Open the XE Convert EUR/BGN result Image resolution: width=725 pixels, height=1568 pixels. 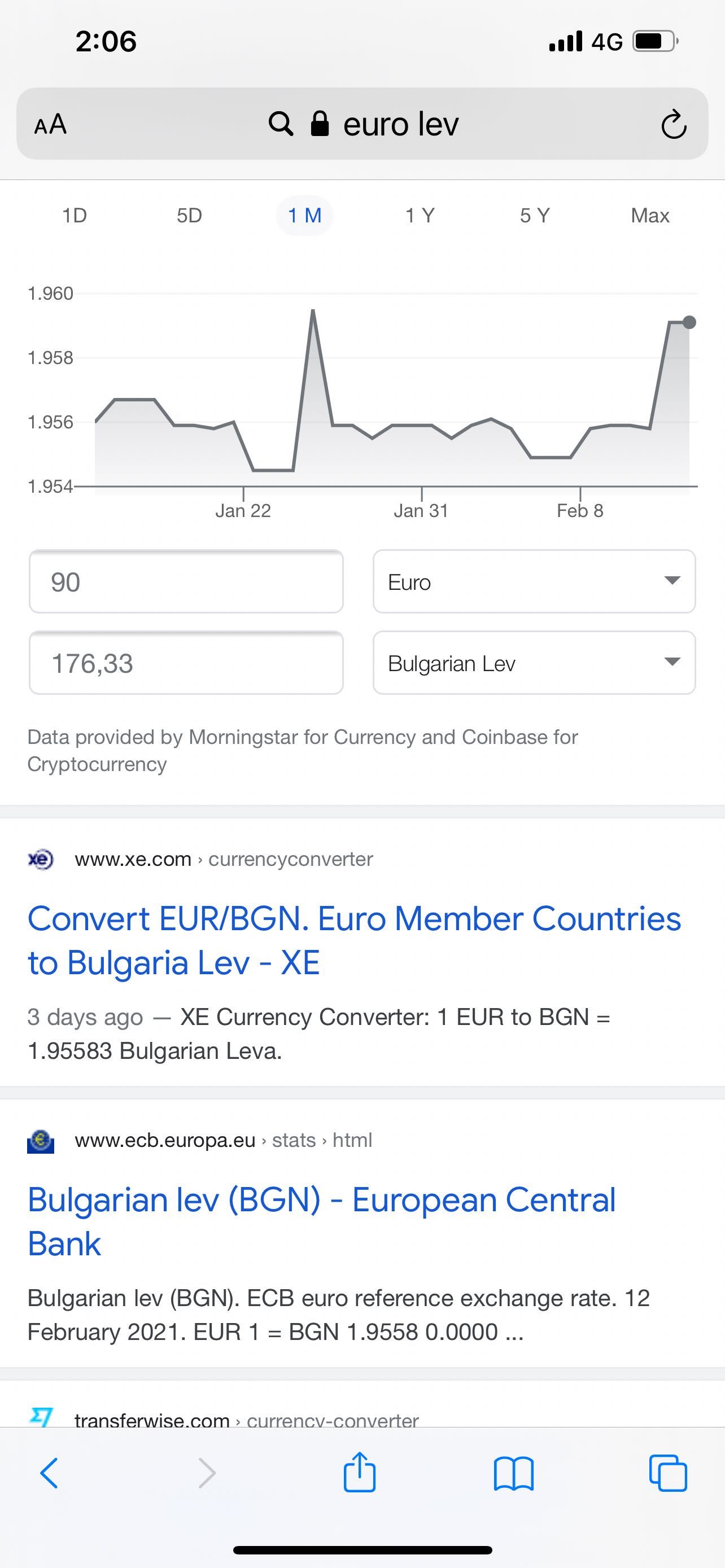click(354, 940)
